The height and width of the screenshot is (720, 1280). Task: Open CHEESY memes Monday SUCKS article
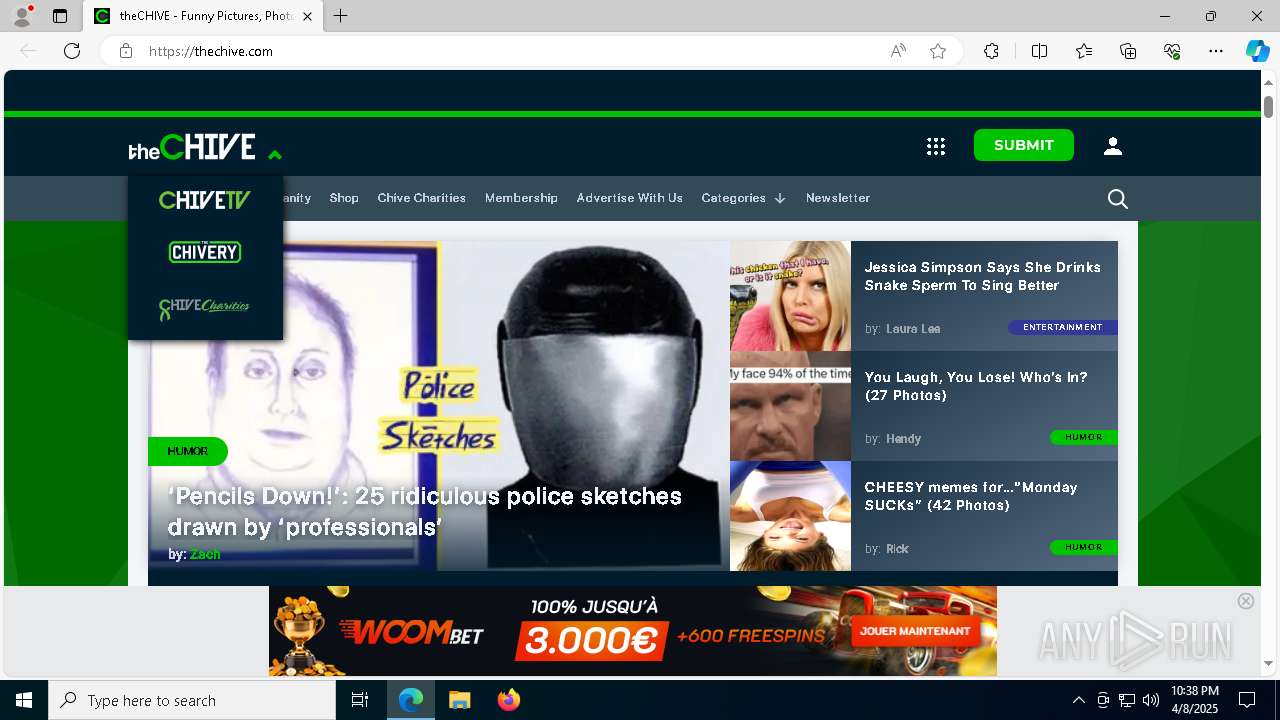point(971,496)
